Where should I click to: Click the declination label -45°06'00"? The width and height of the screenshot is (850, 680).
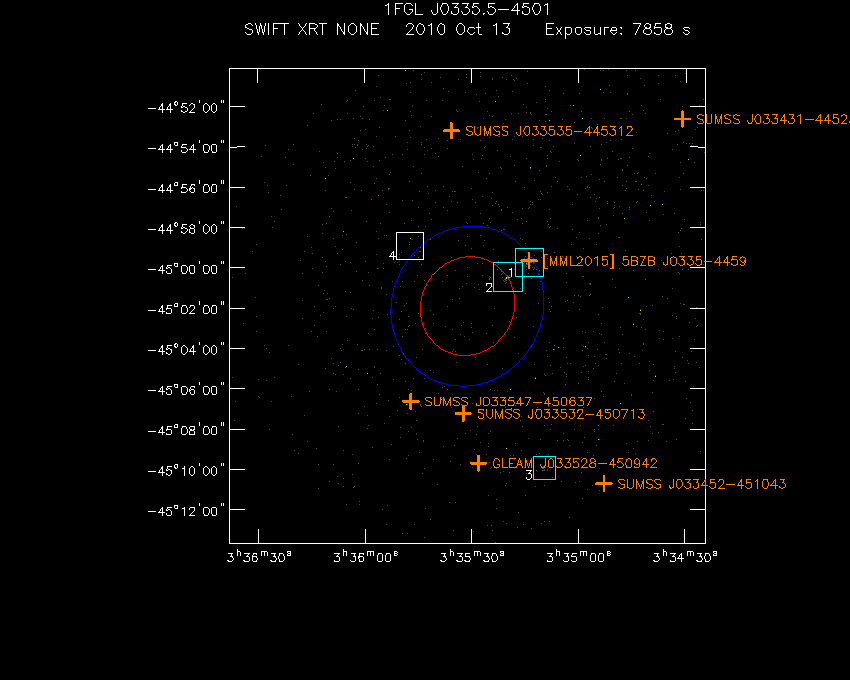(x=186, y=390)
